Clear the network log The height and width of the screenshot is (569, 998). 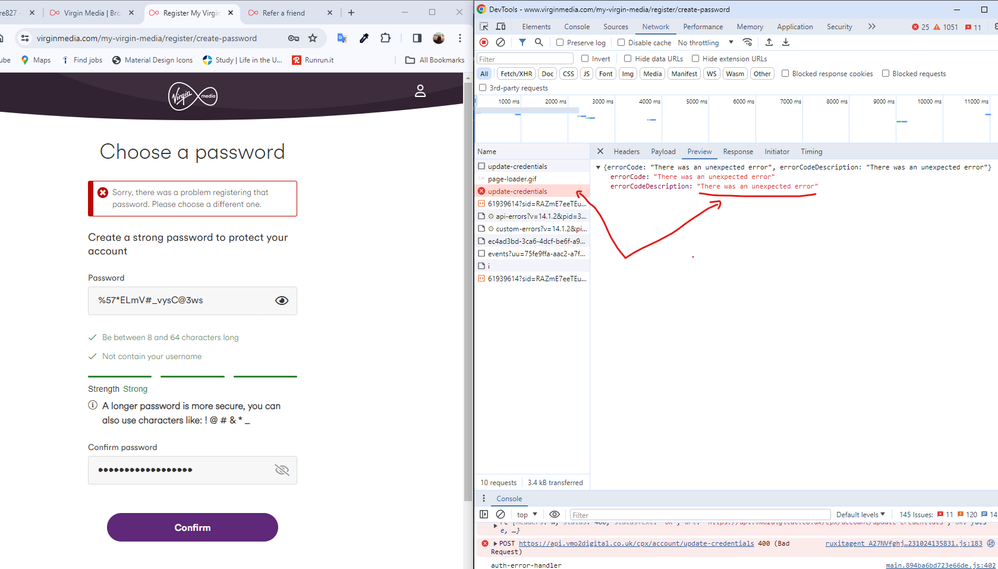click(x=500, y=43)
